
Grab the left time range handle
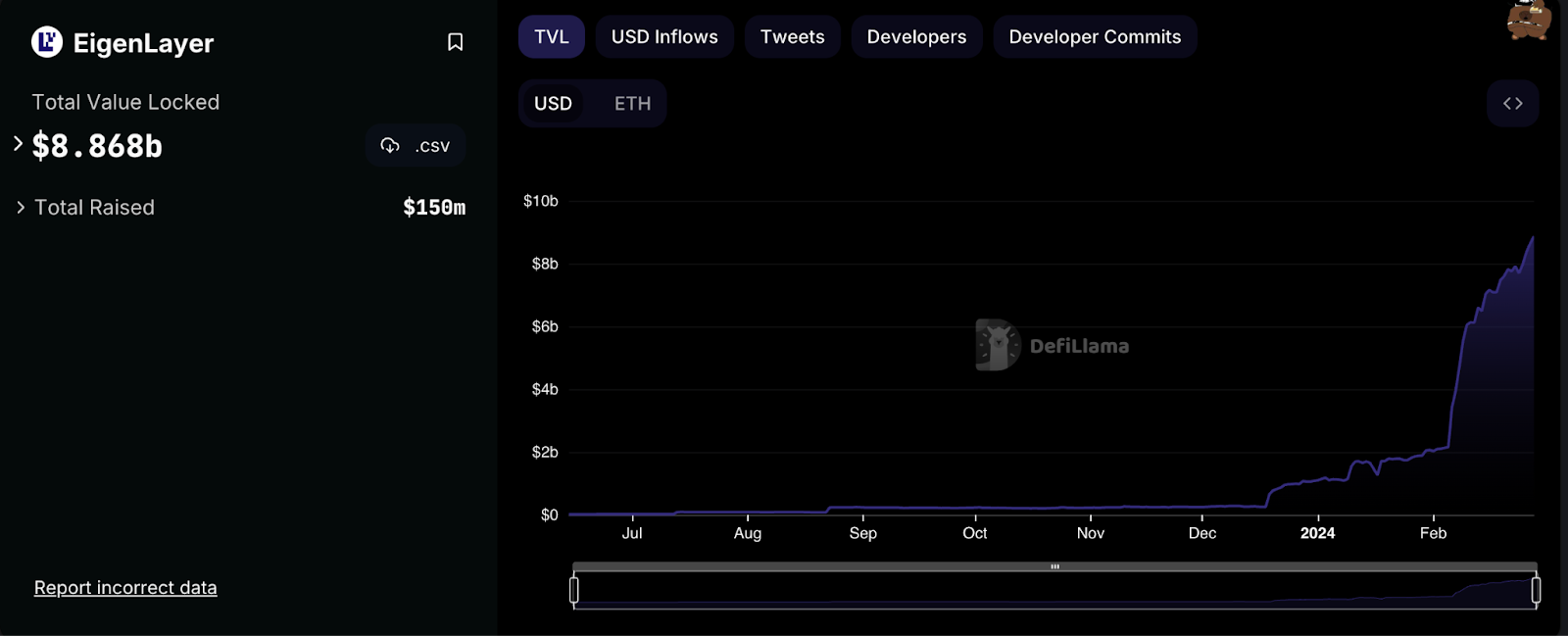[x=574, y=590]
